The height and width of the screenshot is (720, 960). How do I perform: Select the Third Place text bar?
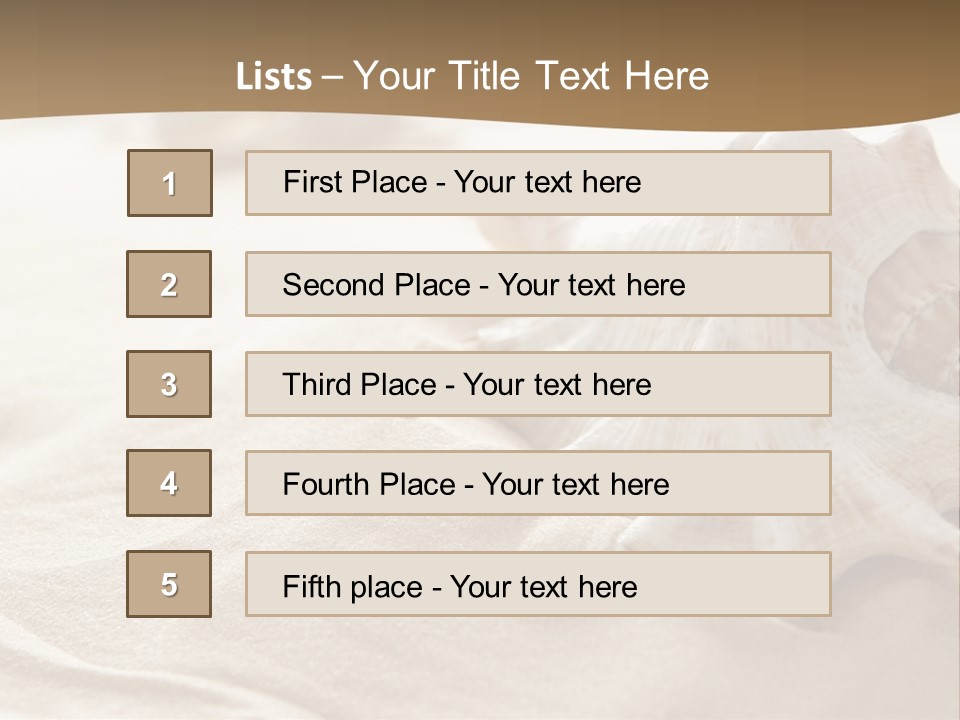tap(538, 384)
